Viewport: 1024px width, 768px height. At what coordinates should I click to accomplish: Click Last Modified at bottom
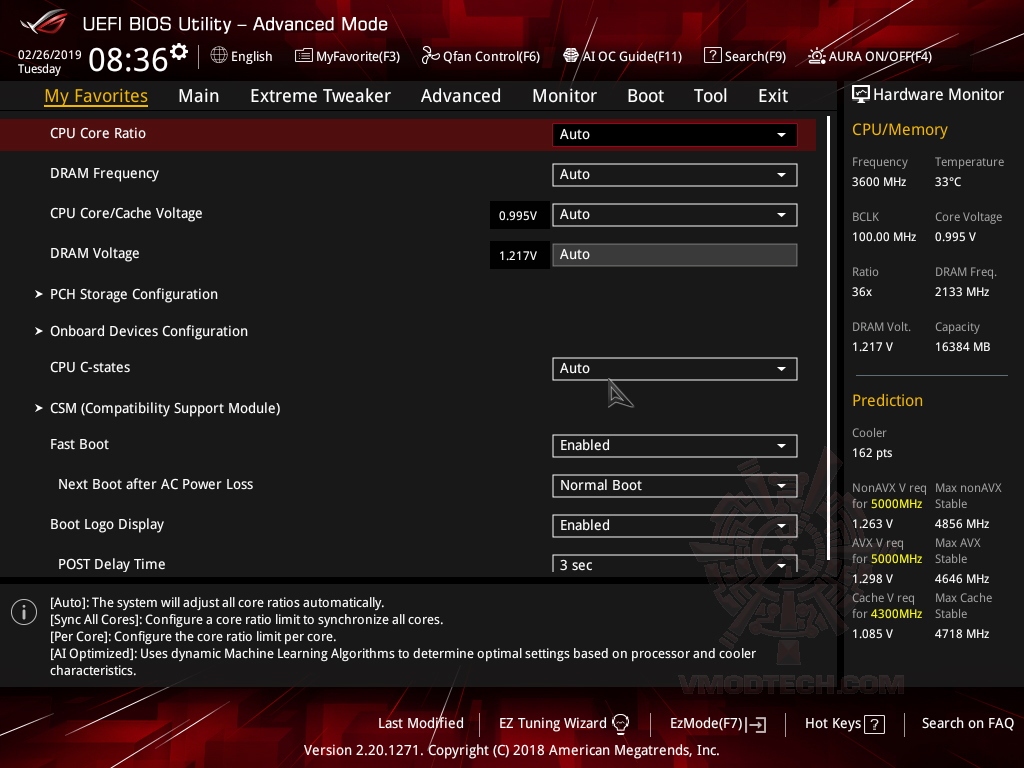(x=421, y=724)
